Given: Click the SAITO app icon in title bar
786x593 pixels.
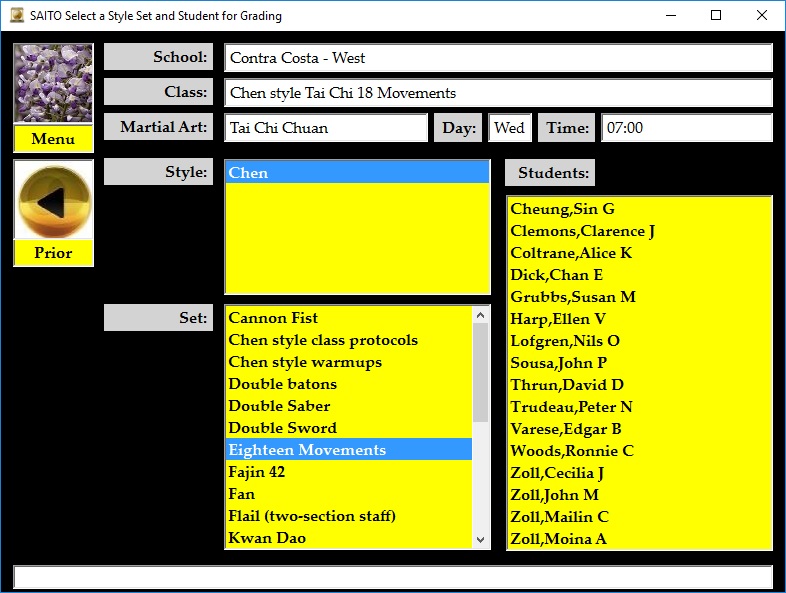Looking at the screenshot, I should pos(17,16).
